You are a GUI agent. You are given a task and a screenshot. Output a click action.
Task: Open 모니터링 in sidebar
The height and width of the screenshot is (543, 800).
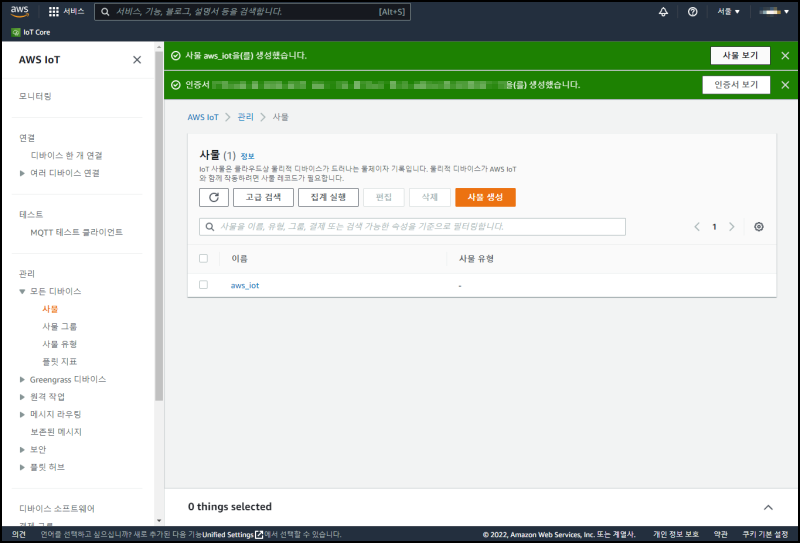[35, 96]
